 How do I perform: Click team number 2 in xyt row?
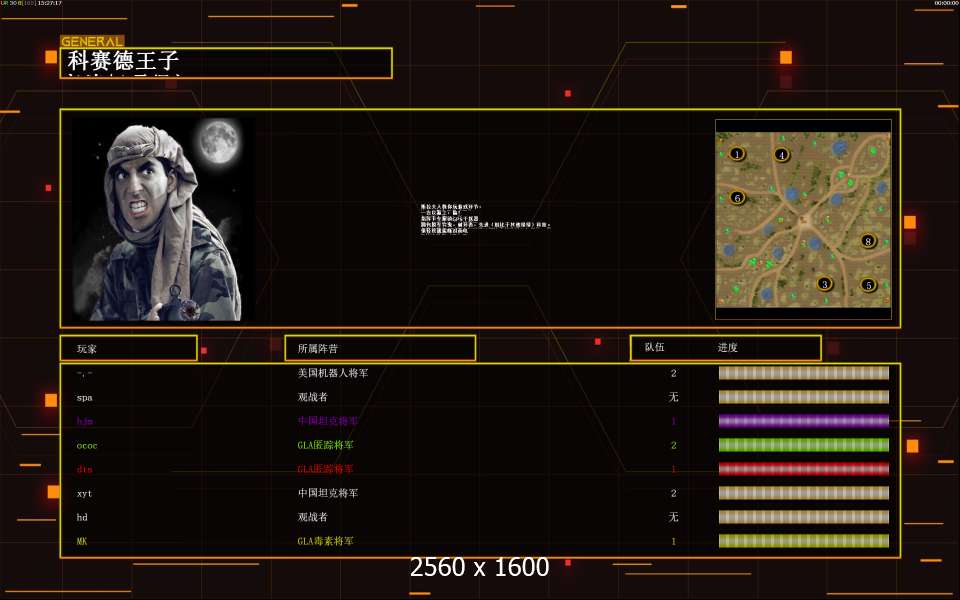tap(673, 493)
